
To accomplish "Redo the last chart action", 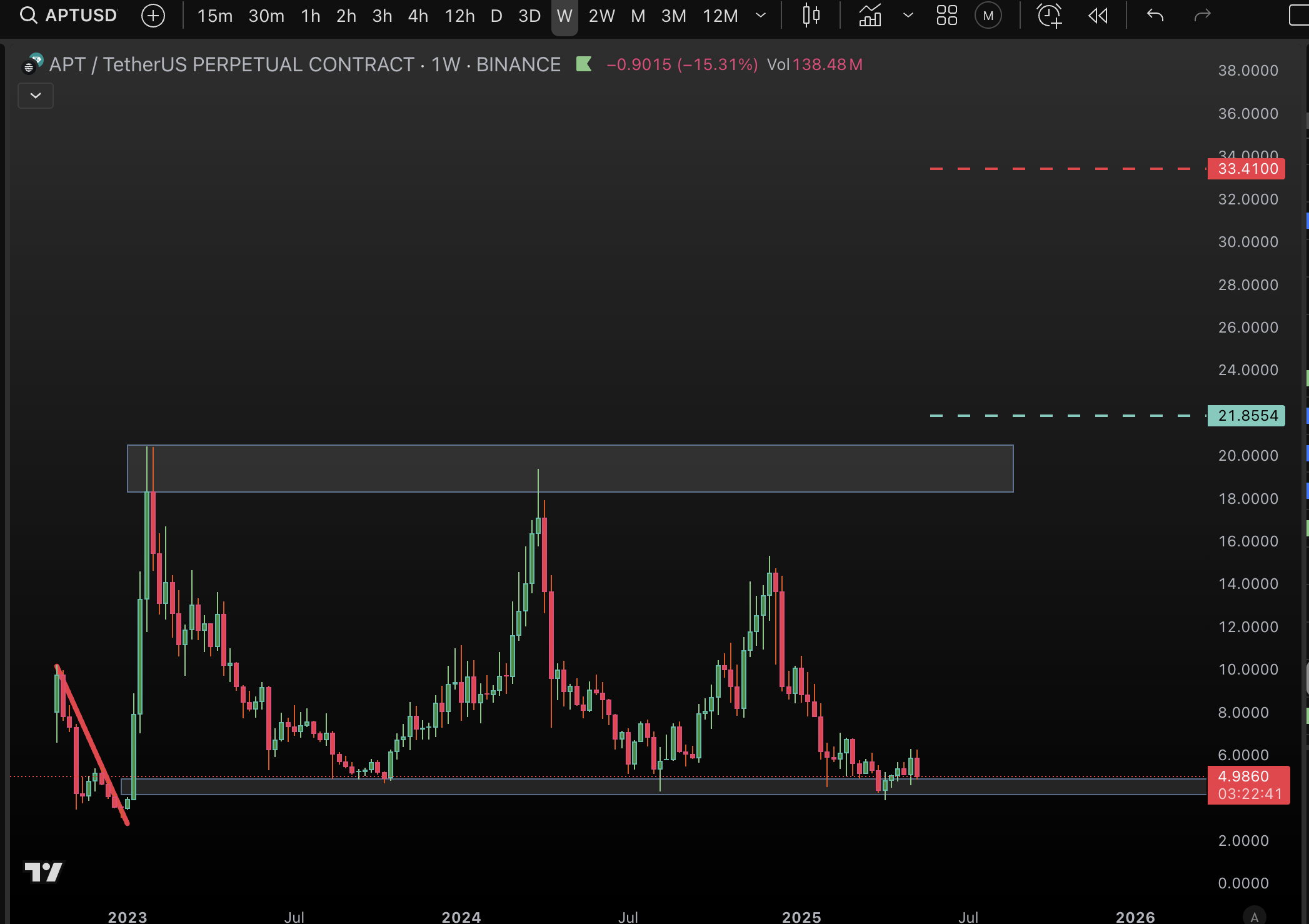I will pos(1202,16).
